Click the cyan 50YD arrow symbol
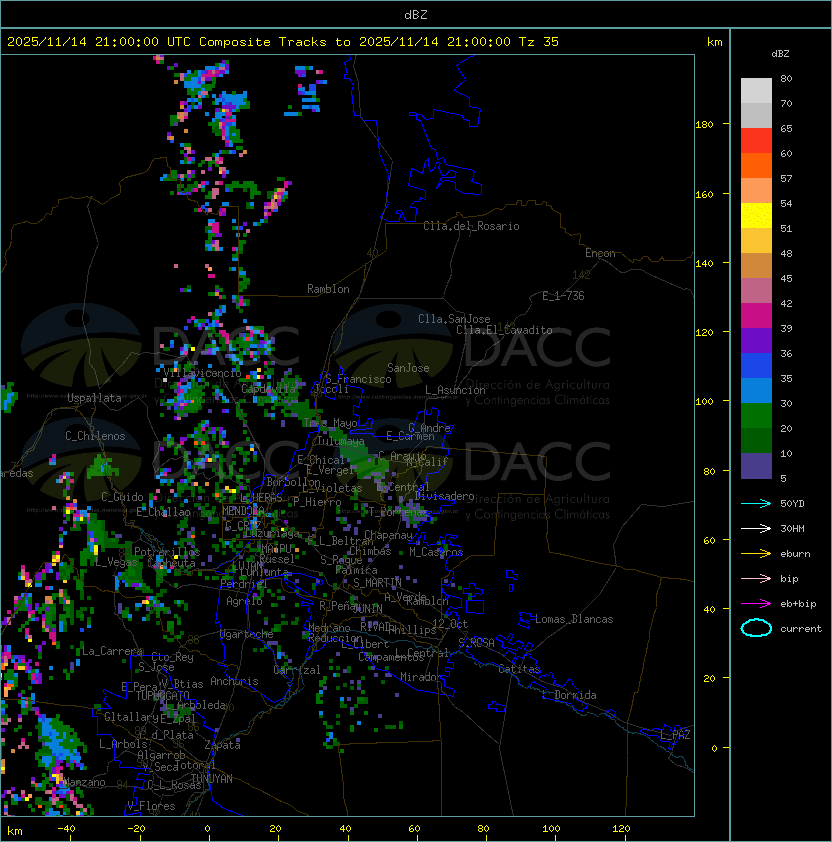The image size is (832, 842). click(x=756, y=503)
